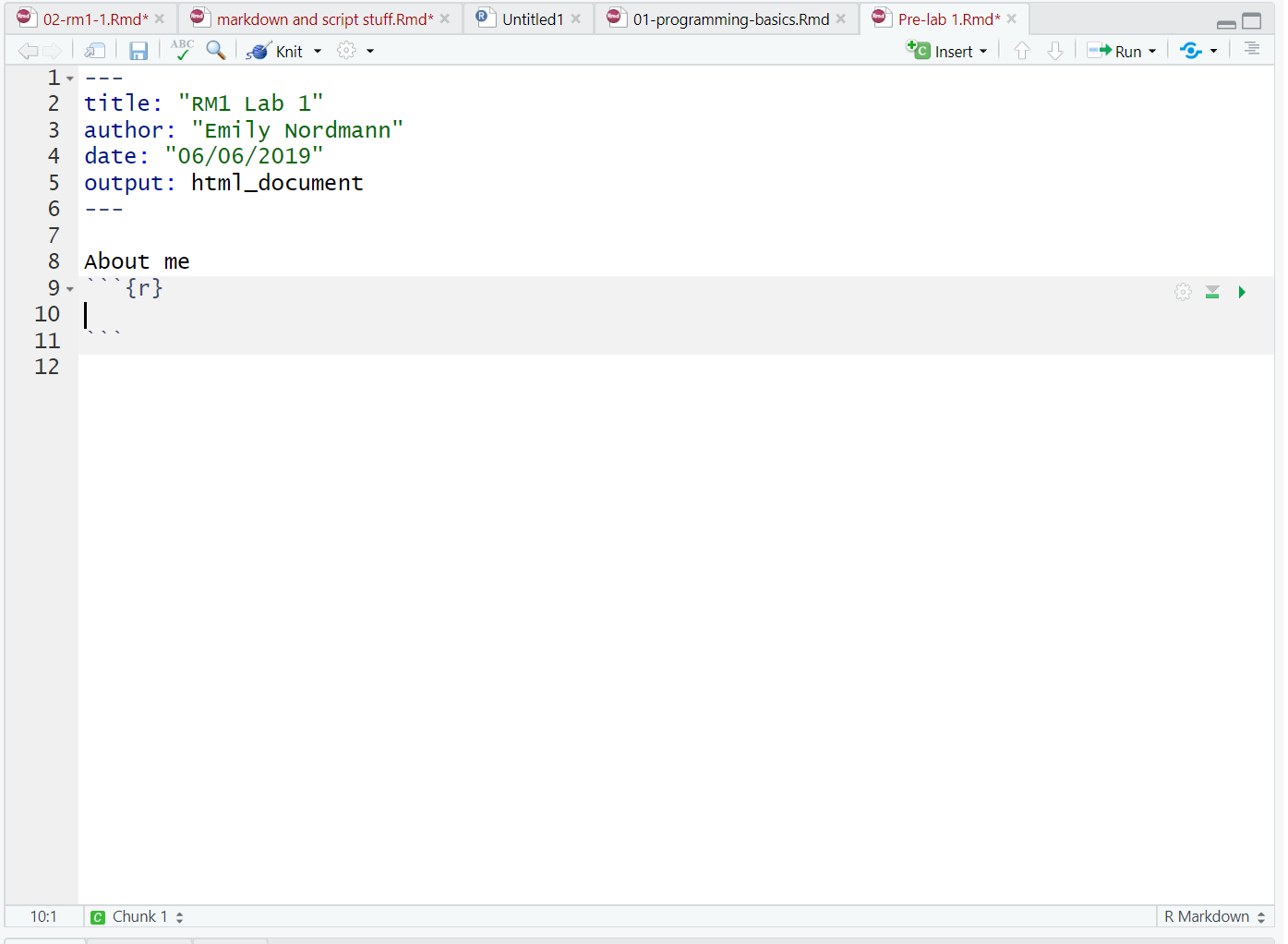
Task: Show document outline icon
Action: click(1252, 49)
